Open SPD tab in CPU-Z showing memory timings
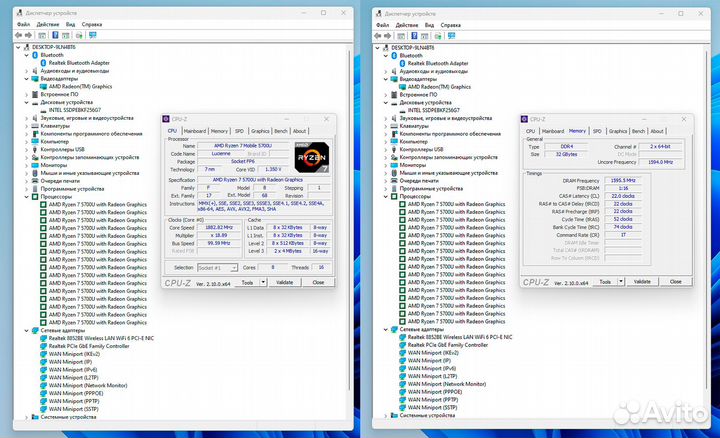720x438 pixels. (597, 131)
